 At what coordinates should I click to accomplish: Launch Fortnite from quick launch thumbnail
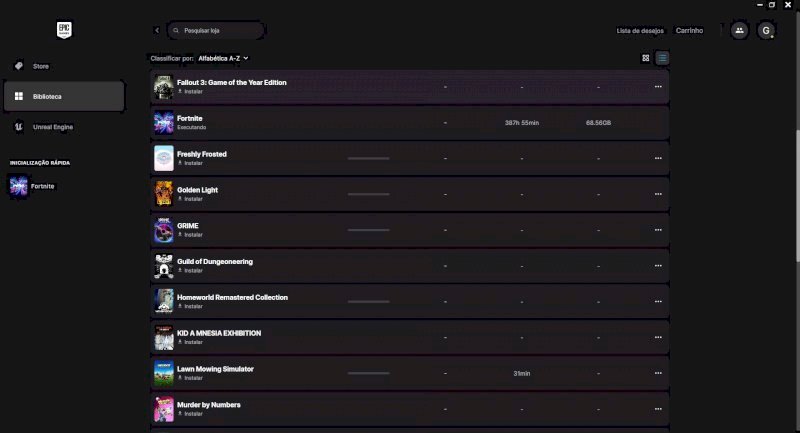[x=18, y=186]
